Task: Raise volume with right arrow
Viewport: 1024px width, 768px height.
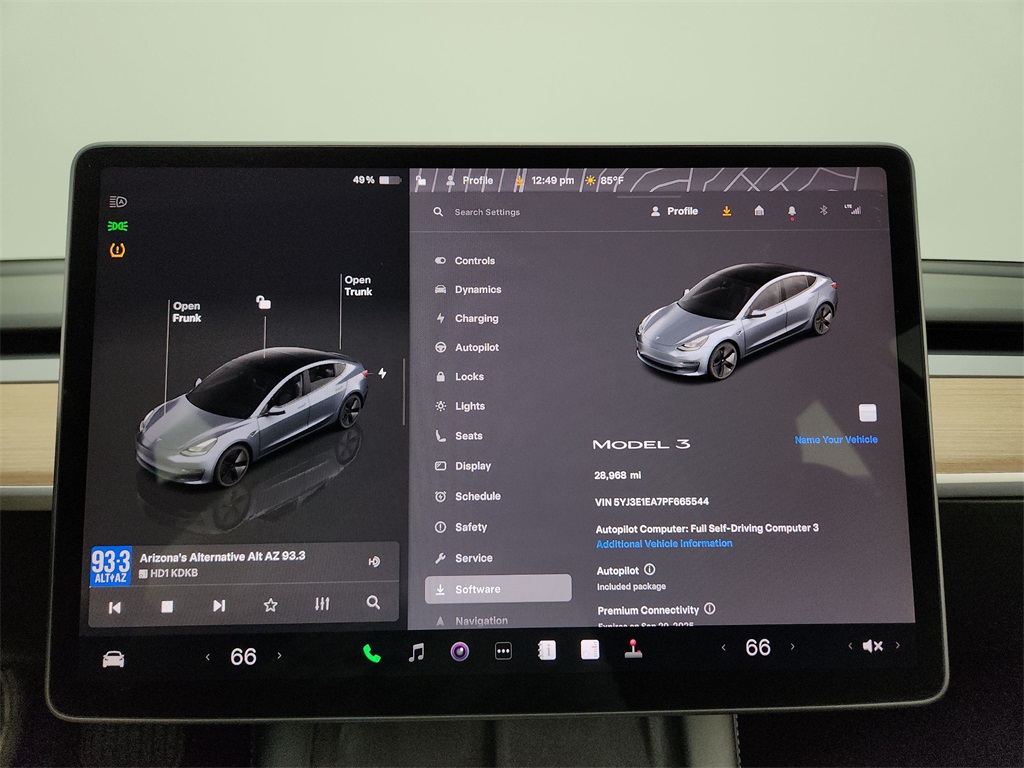Action: [x=898, y=645]
